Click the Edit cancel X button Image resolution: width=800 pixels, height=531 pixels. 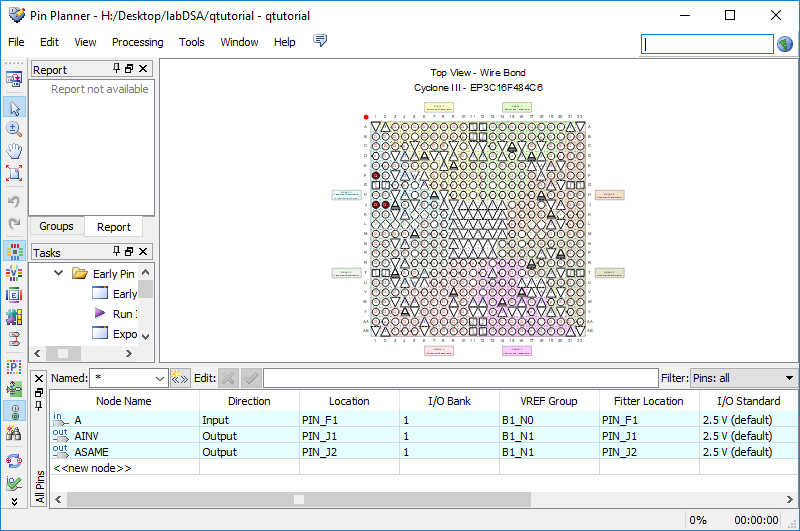pos(228,378)
